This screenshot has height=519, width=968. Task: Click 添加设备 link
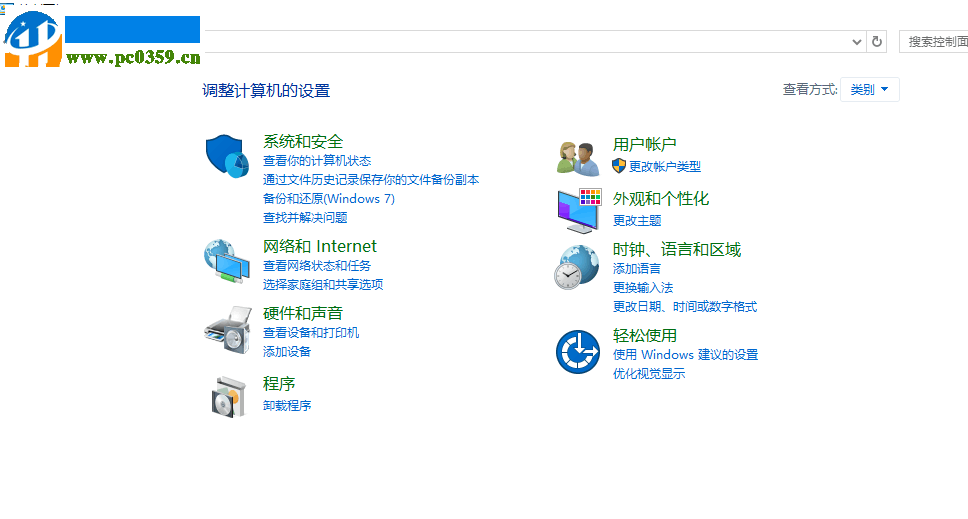tap(286, 352)
